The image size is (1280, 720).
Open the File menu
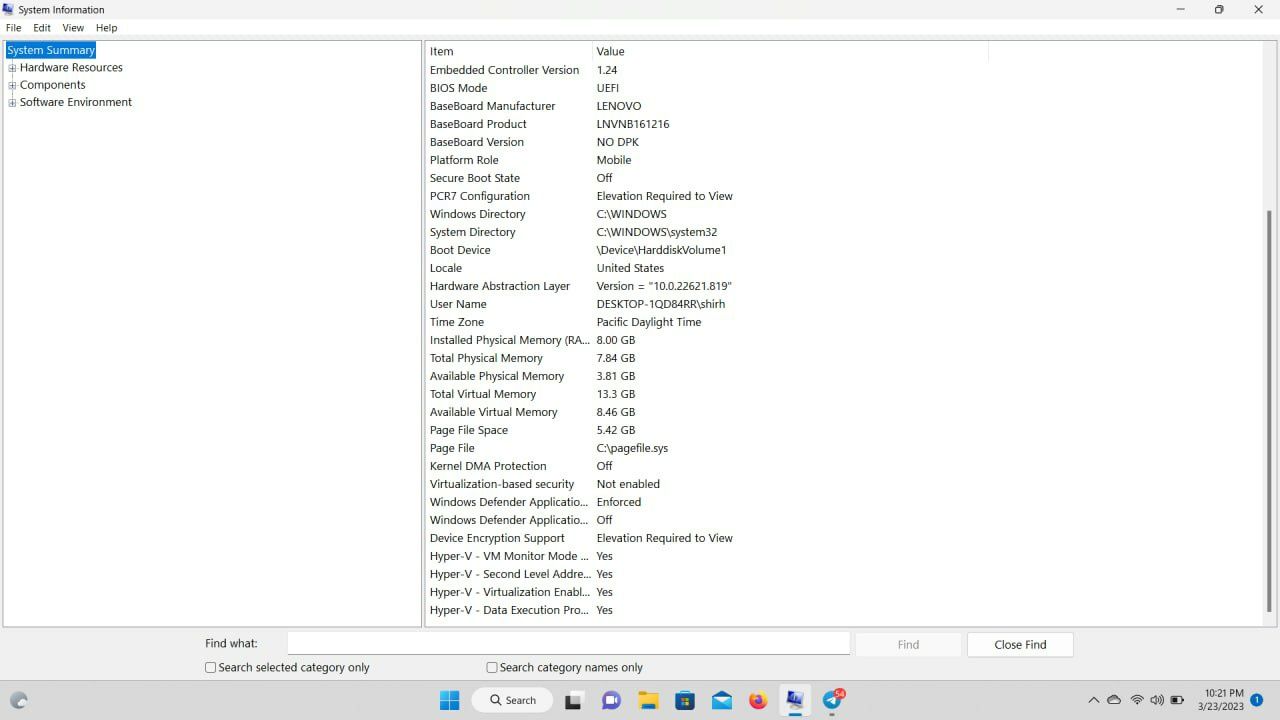(x=14, y=28)
